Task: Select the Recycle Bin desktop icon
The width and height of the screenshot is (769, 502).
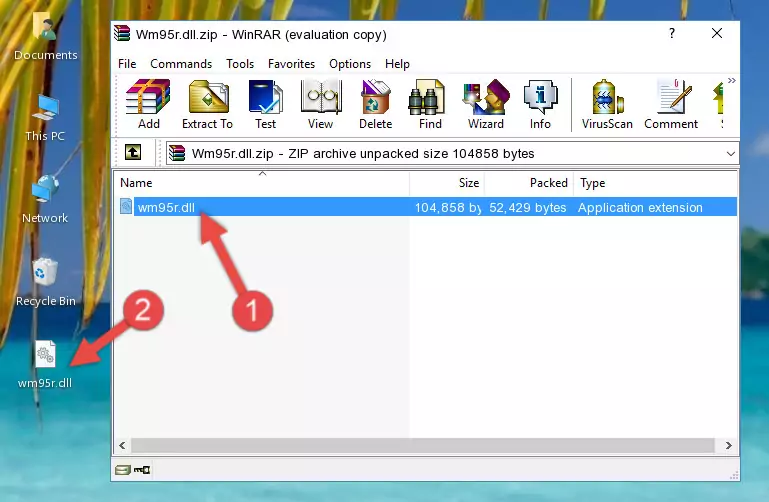Action: [x=46, y=283]
